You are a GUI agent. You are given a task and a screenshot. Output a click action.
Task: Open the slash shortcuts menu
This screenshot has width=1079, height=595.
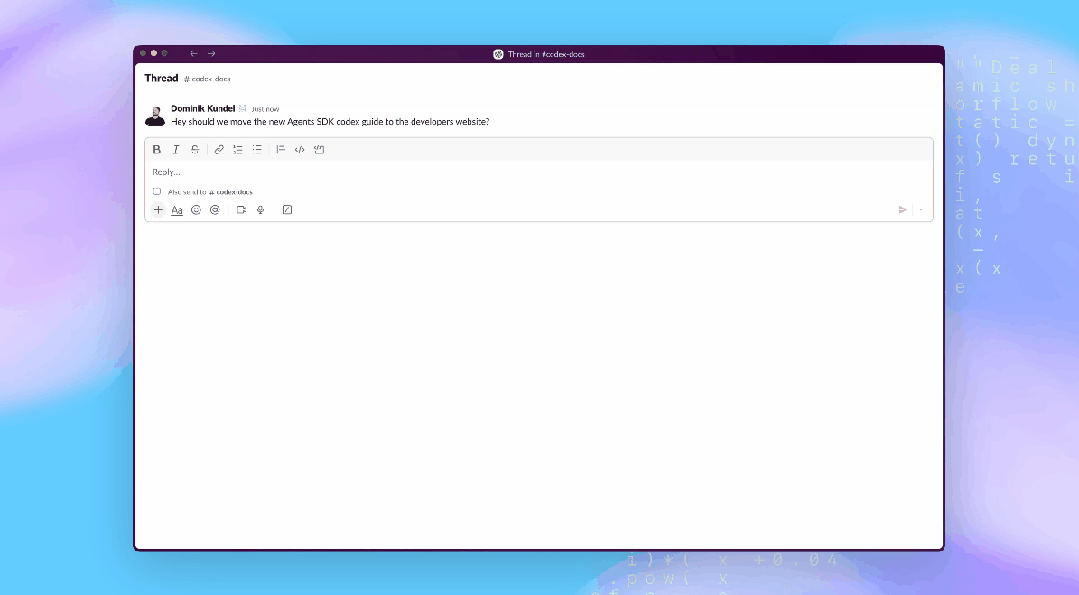click(x=288, y=210)
